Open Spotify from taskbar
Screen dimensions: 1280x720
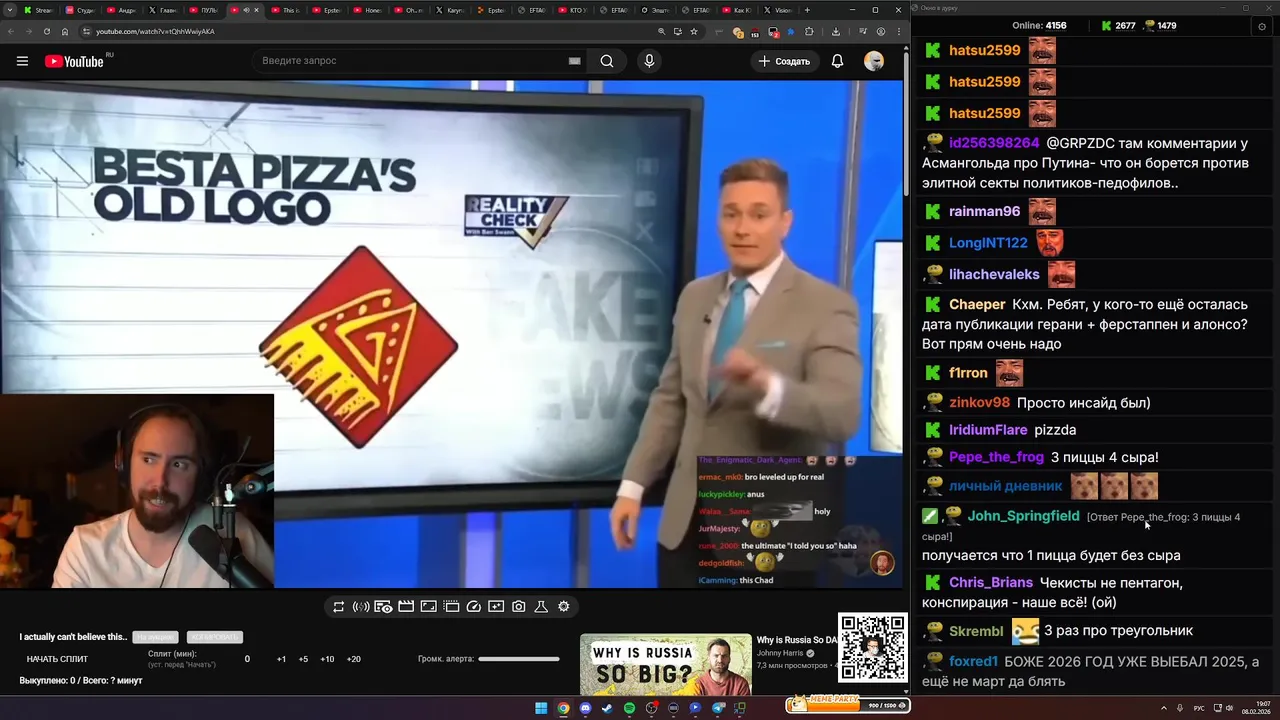coord(629,708)
